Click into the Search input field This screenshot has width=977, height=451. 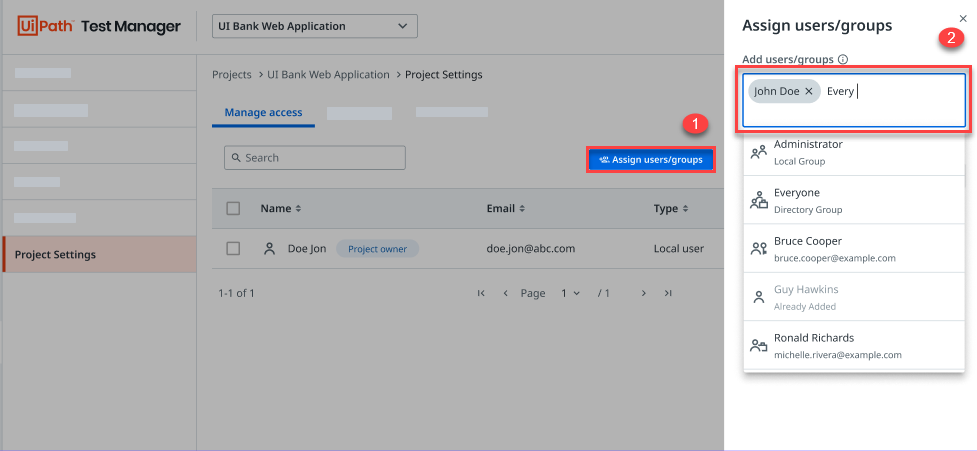[x=315, y=158]
